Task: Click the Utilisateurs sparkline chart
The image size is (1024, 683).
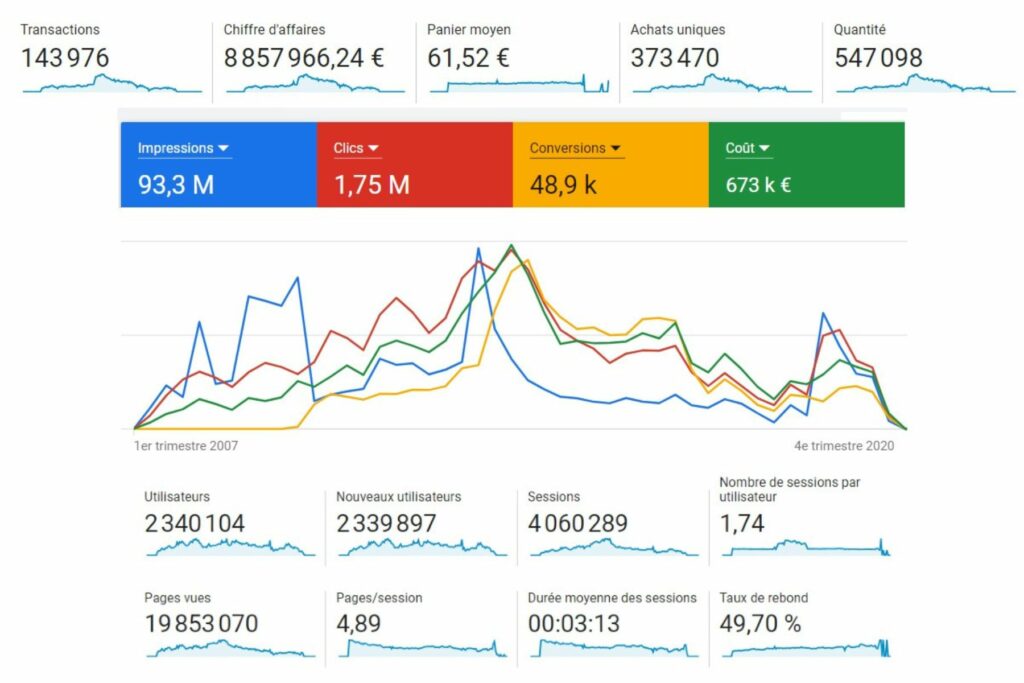Action: (231, 547)
